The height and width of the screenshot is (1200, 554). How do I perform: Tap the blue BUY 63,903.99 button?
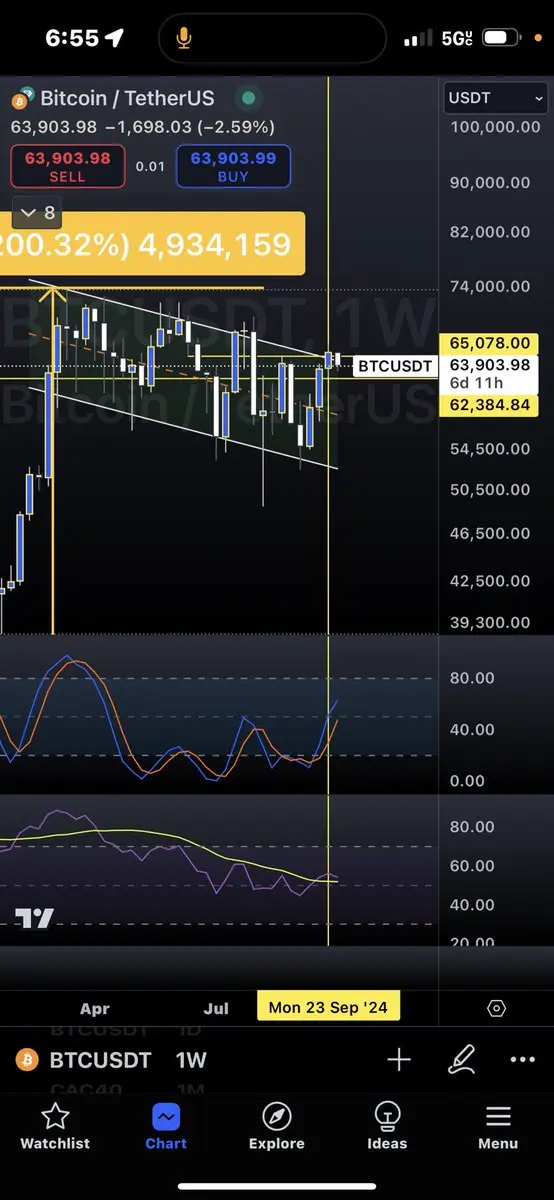click(x=233, y=166)
